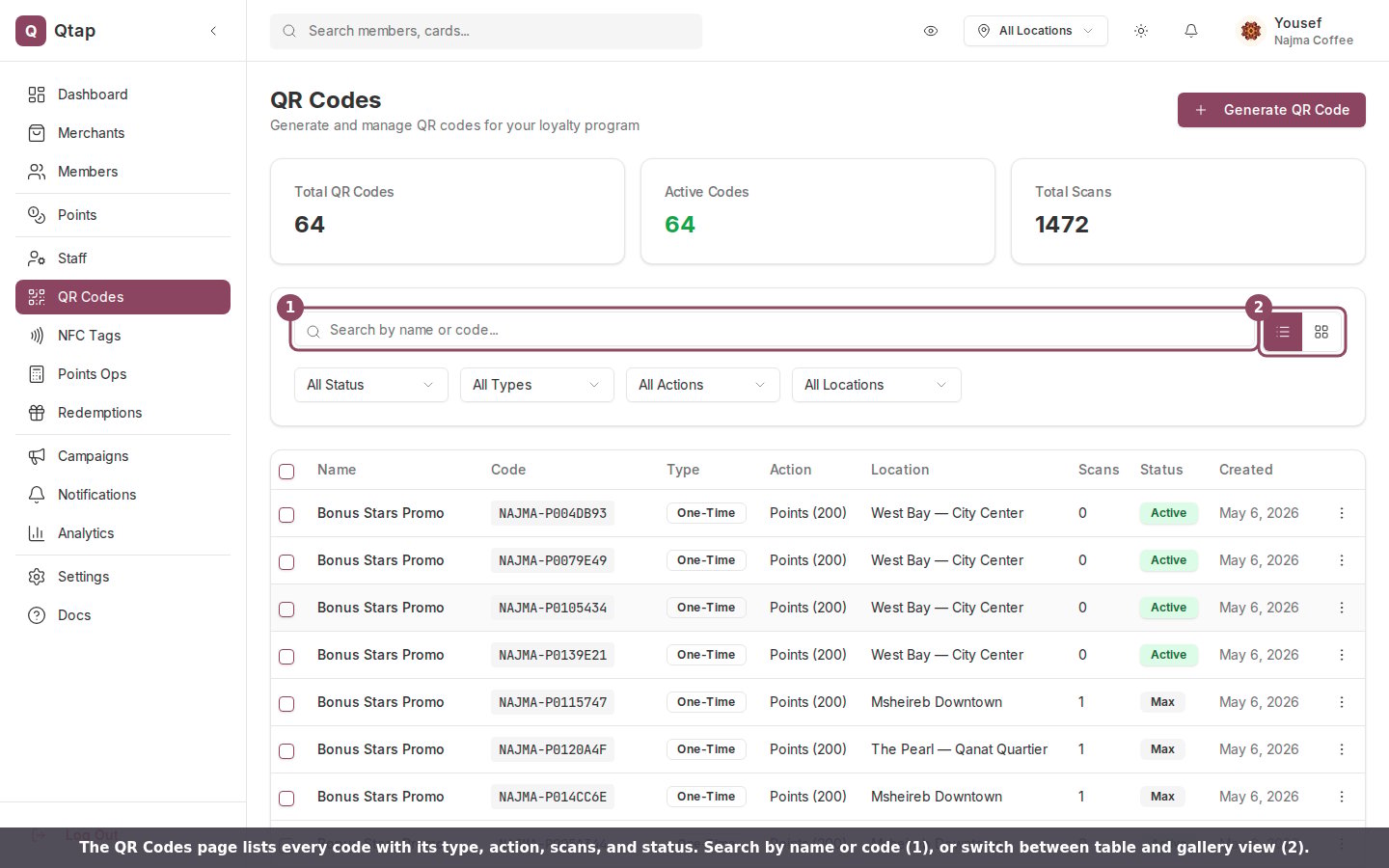Screen dimensions: 1389x868
Task: Click the Qtap logo icon
Action: click(x=31, y=31)
